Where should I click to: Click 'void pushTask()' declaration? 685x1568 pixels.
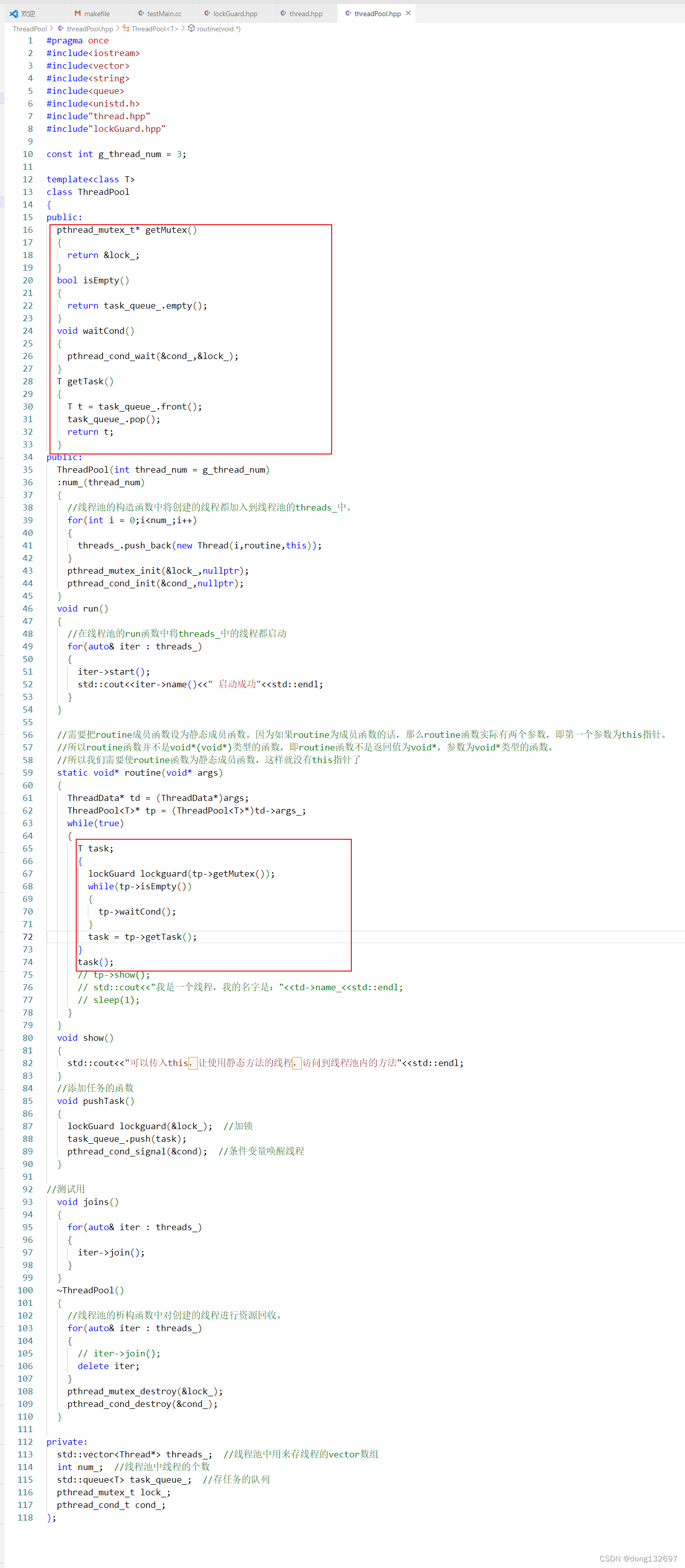pyautogui.click(x=95, y=1101)
